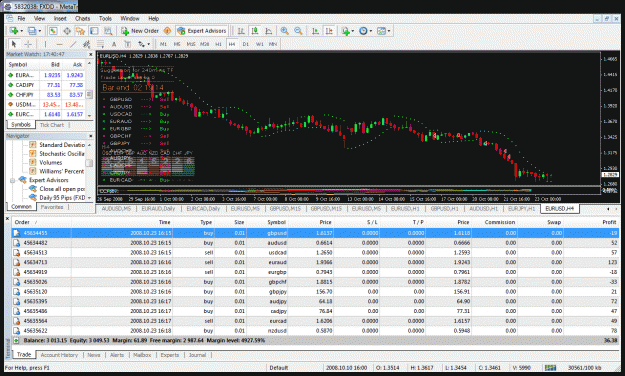Open the Templates dropdown arrow
Image resolution: width=625 pixels, height=376 pixels.
pos(389,31)
